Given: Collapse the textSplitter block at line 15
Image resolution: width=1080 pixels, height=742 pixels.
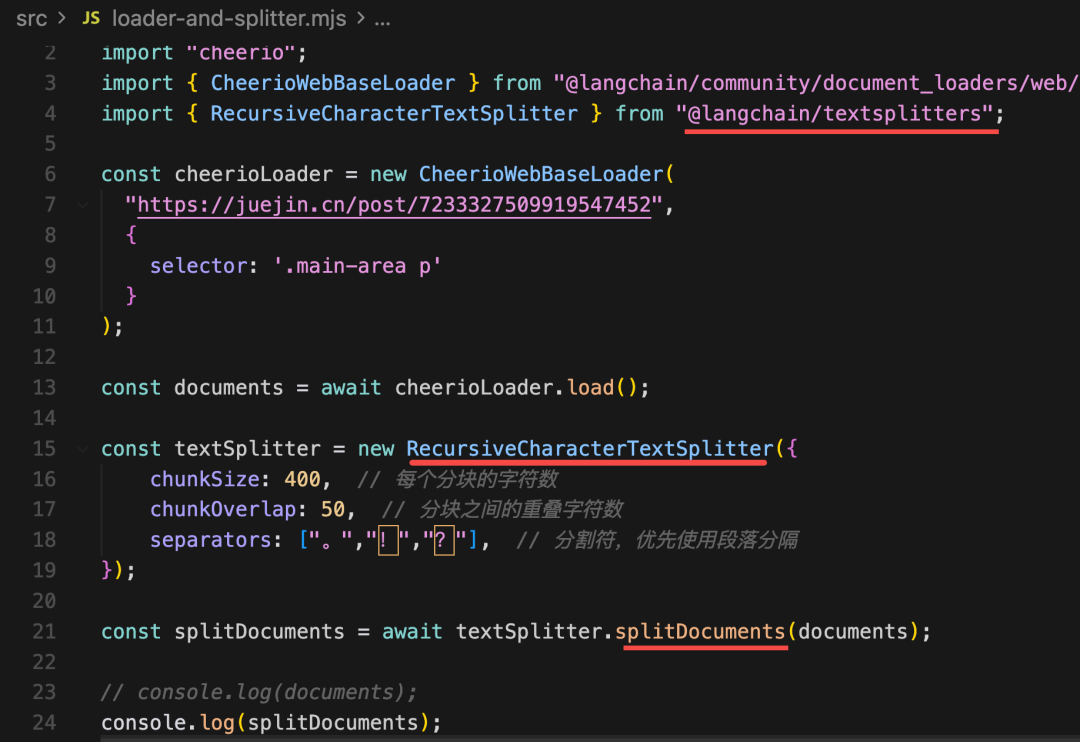Looking at the screenshot, I should click(x=83, y=449).
